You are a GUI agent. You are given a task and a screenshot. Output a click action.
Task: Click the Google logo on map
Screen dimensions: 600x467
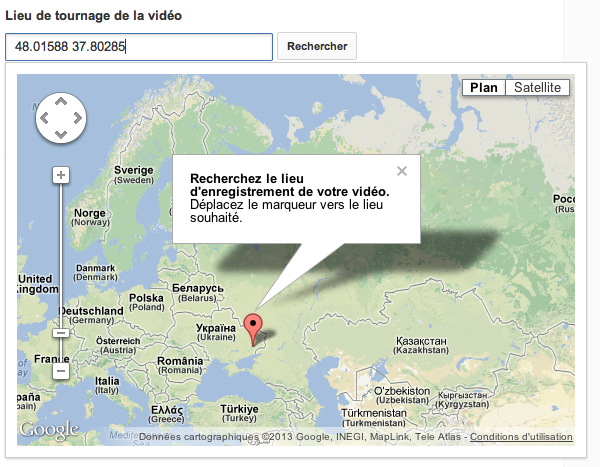pos(49,430)
